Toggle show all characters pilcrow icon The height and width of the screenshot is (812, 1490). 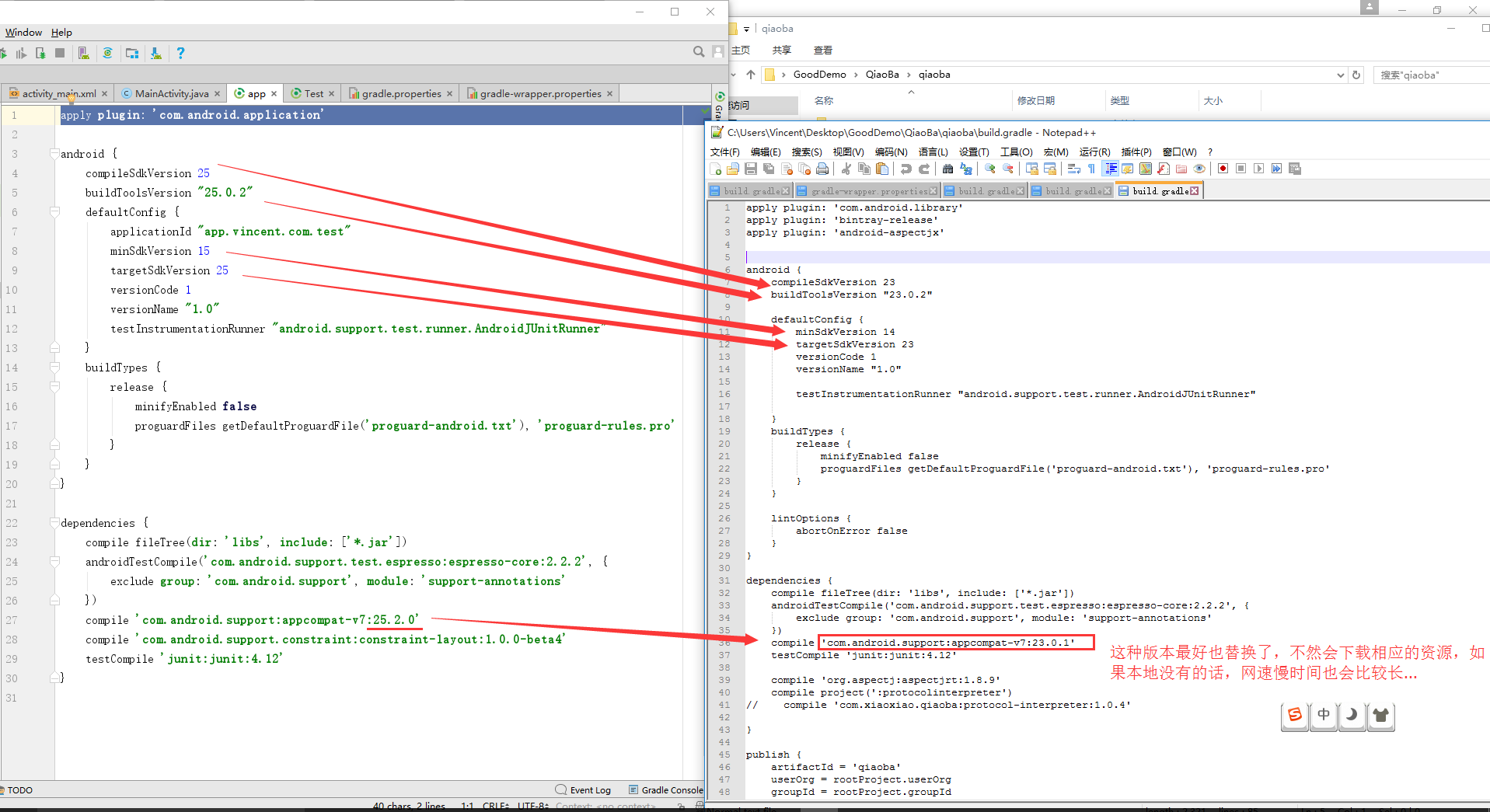[x=1091, y=169]
